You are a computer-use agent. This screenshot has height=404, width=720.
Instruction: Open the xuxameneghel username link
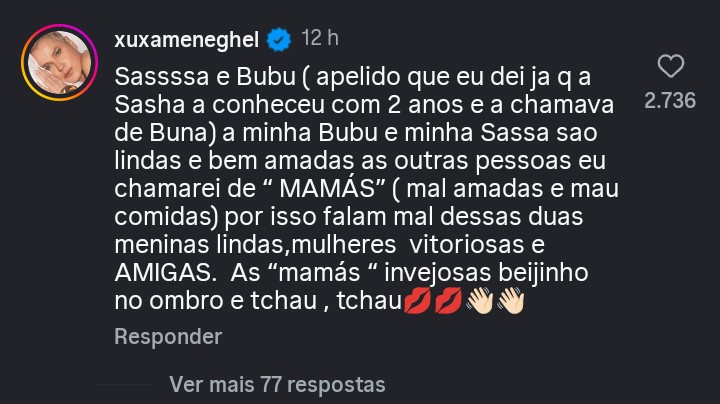click(187, 39)
